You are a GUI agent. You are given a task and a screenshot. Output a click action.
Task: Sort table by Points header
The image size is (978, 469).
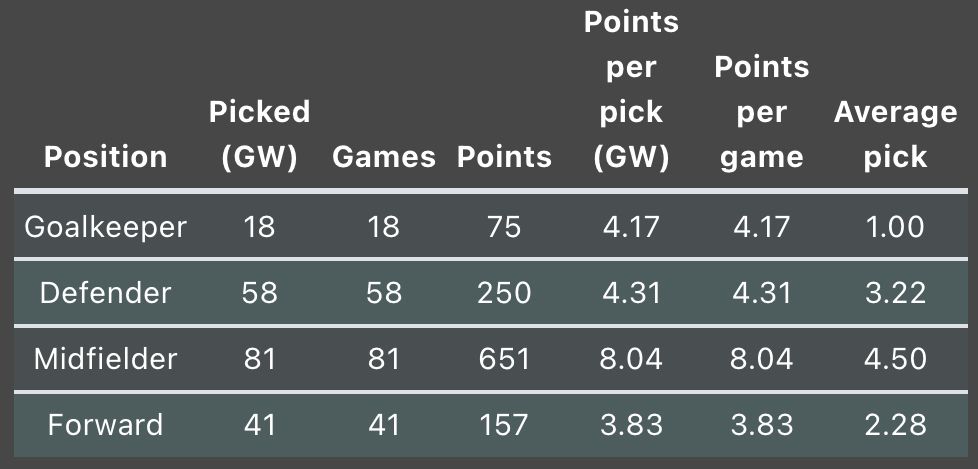pos(504,157)
